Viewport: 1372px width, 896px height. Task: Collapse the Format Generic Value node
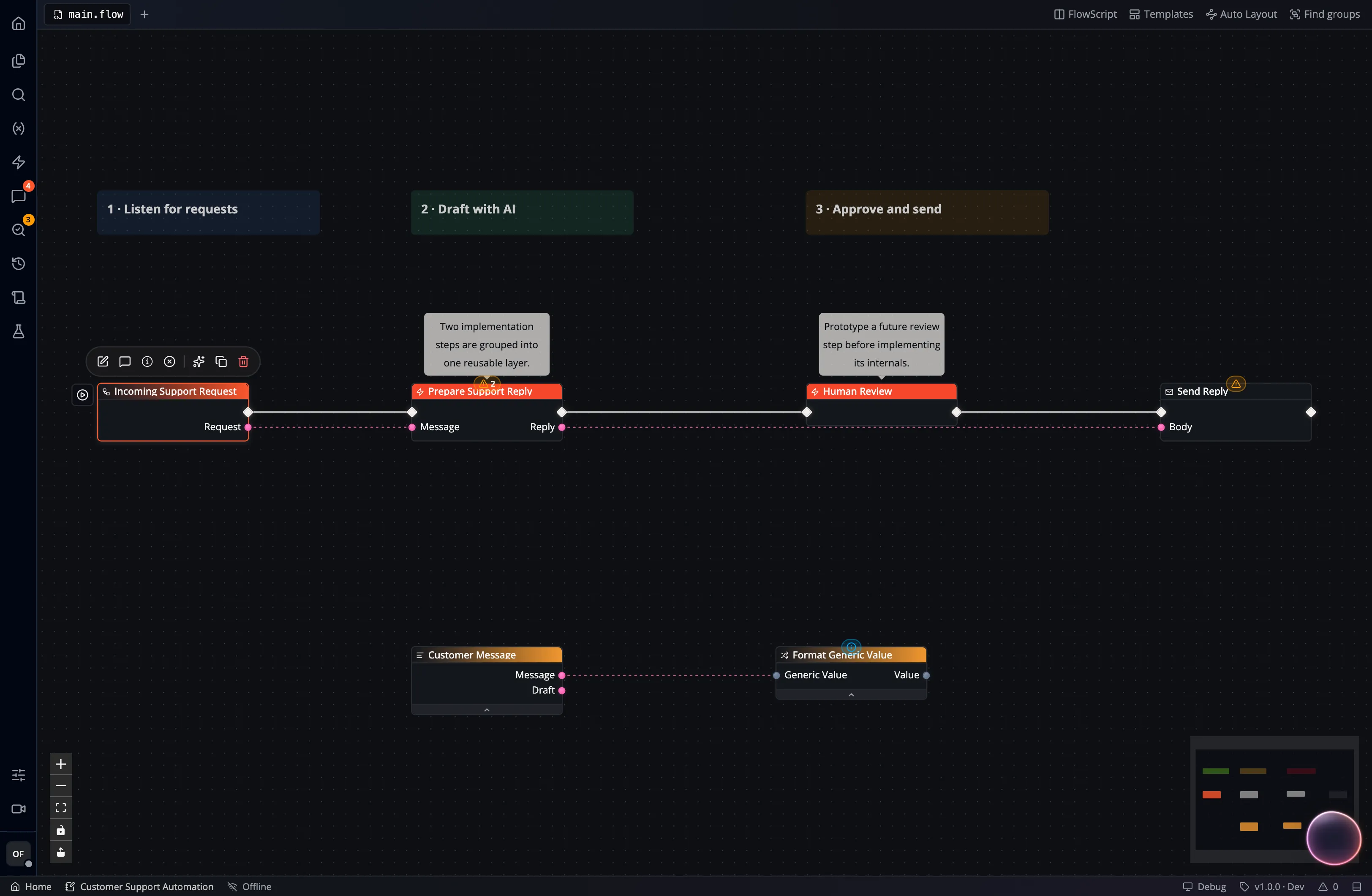click(x=851, y=695)
